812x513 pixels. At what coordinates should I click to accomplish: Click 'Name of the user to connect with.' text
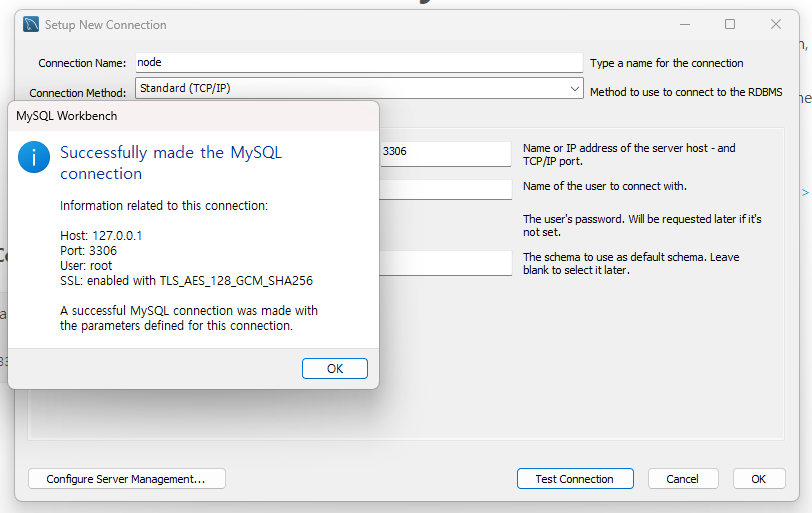[605, 186]
